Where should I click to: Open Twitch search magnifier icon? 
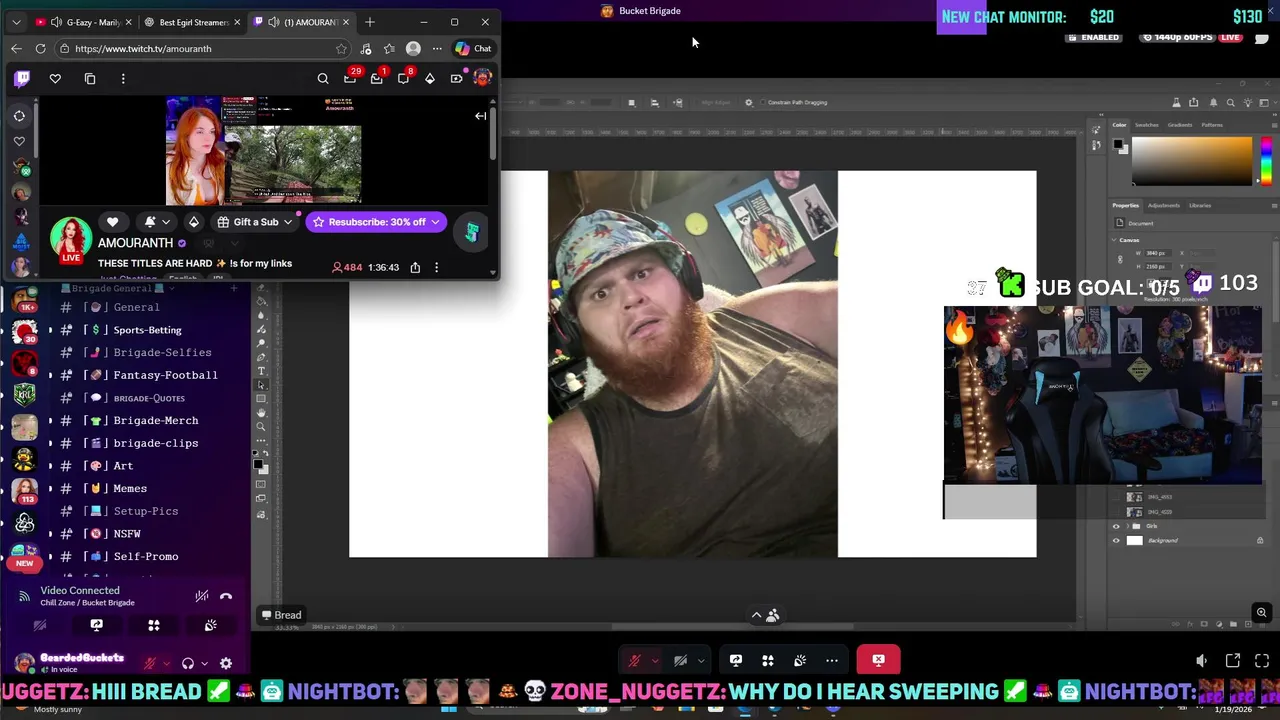323,78
